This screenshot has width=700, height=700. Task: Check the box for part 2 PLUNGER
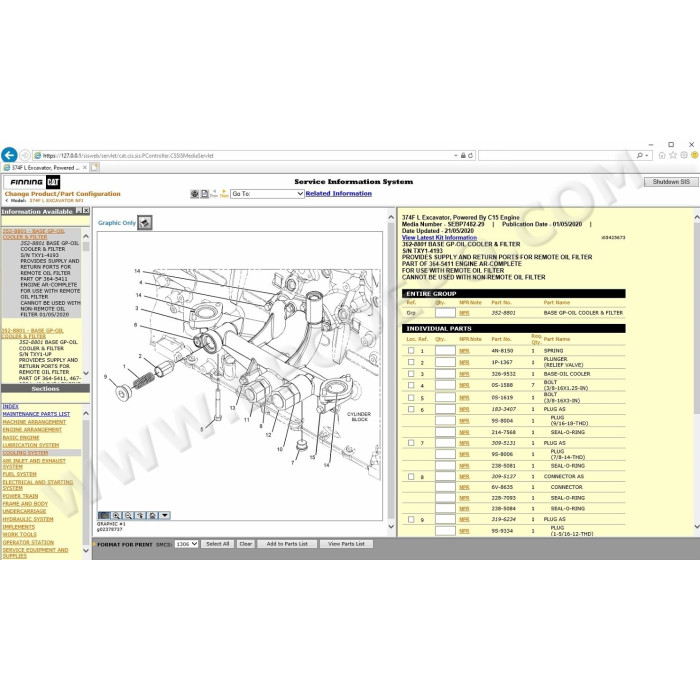coord(411,362)
